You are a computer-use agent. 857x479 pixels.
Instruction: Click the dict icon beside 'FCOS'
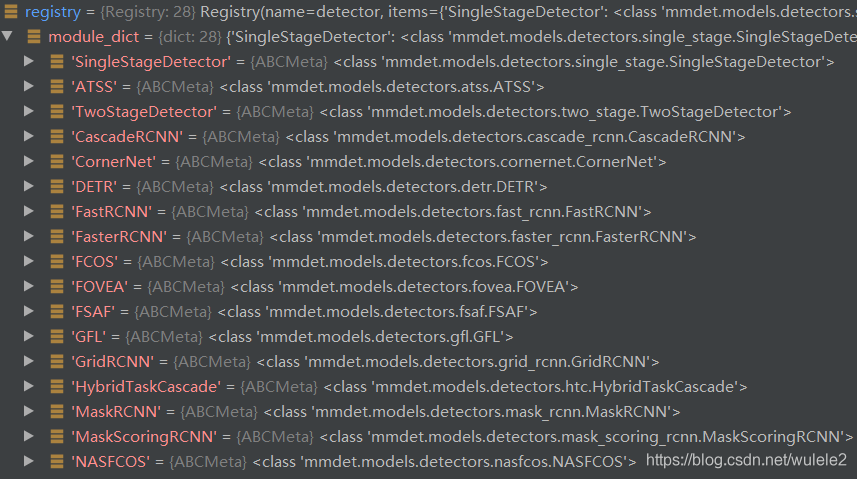pyautogui.click(x=57, y=261)
